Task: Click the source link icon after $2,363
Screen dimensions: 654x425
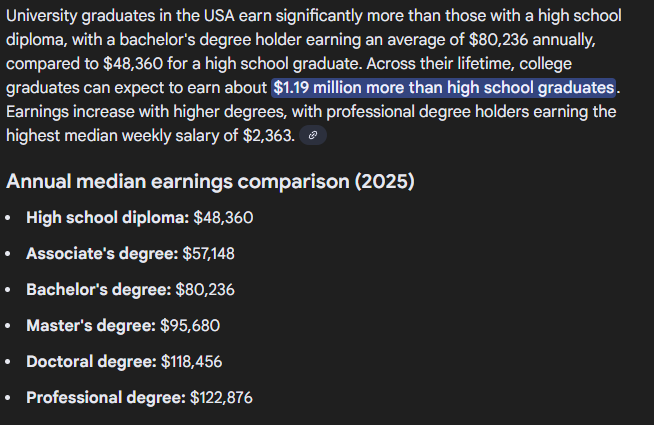Action: (313, 136)
